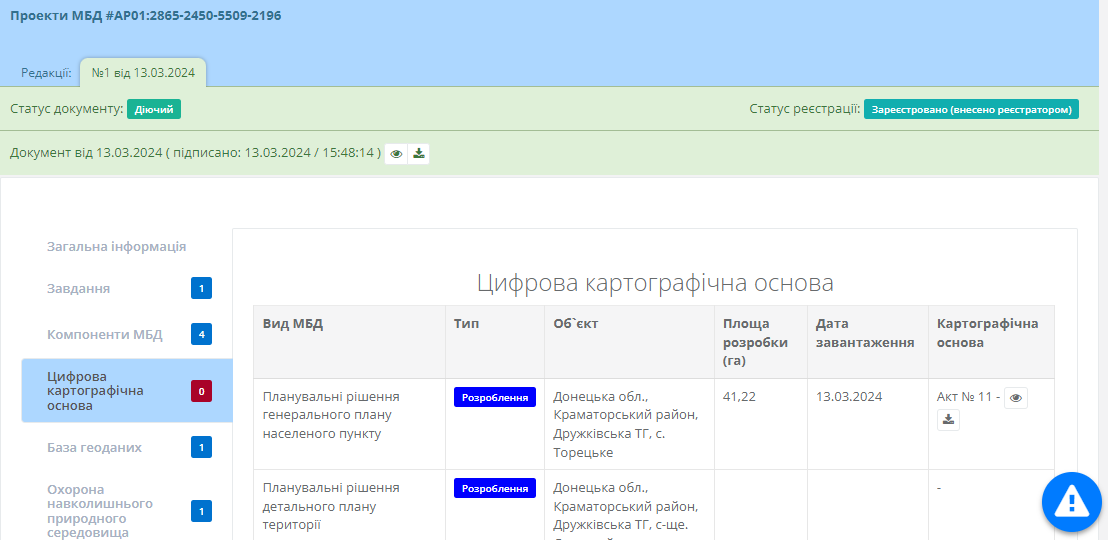
Task: Click the blue warning alert floating button
Action: coord(1071,500)
